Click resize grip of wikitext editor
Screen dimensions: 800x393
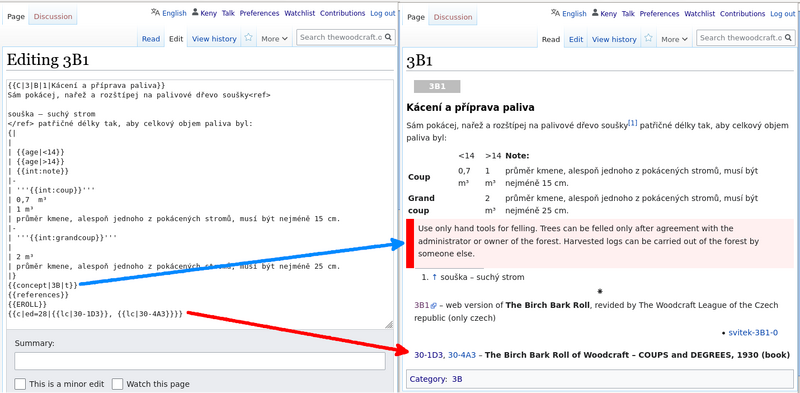tap(389, 325)
